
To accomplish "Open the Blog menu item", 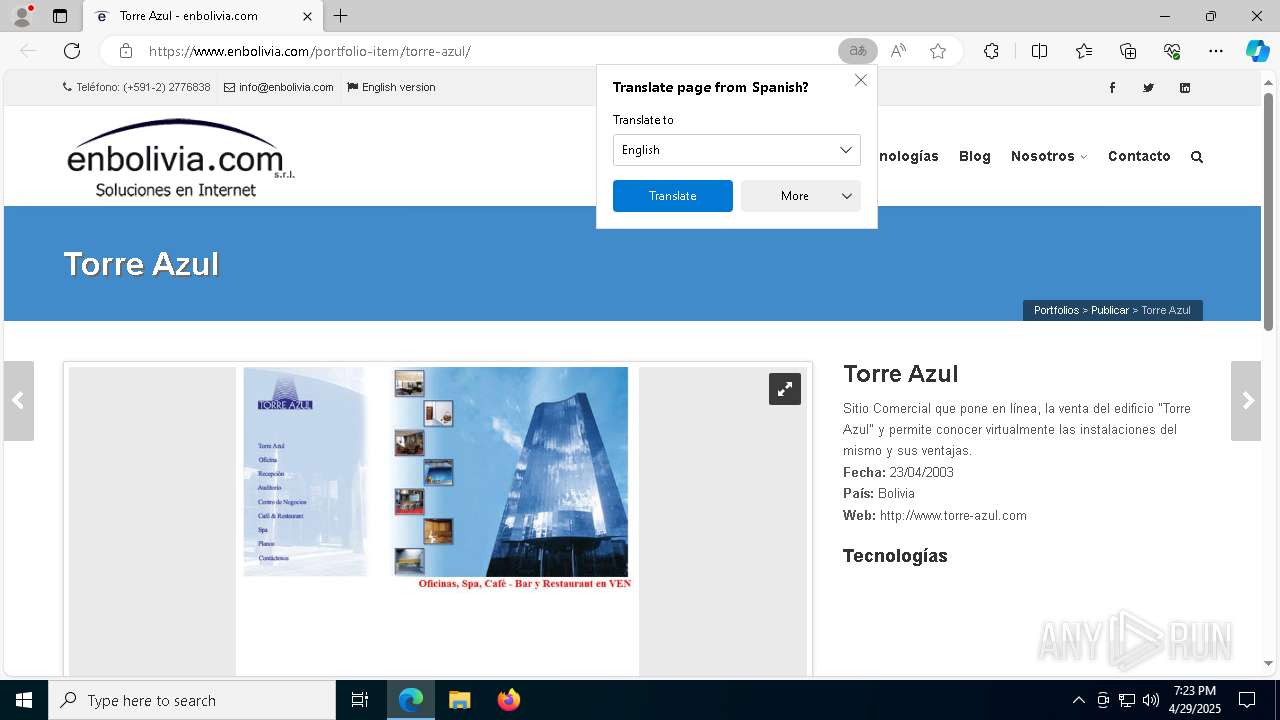I will (x=975, y=156).
